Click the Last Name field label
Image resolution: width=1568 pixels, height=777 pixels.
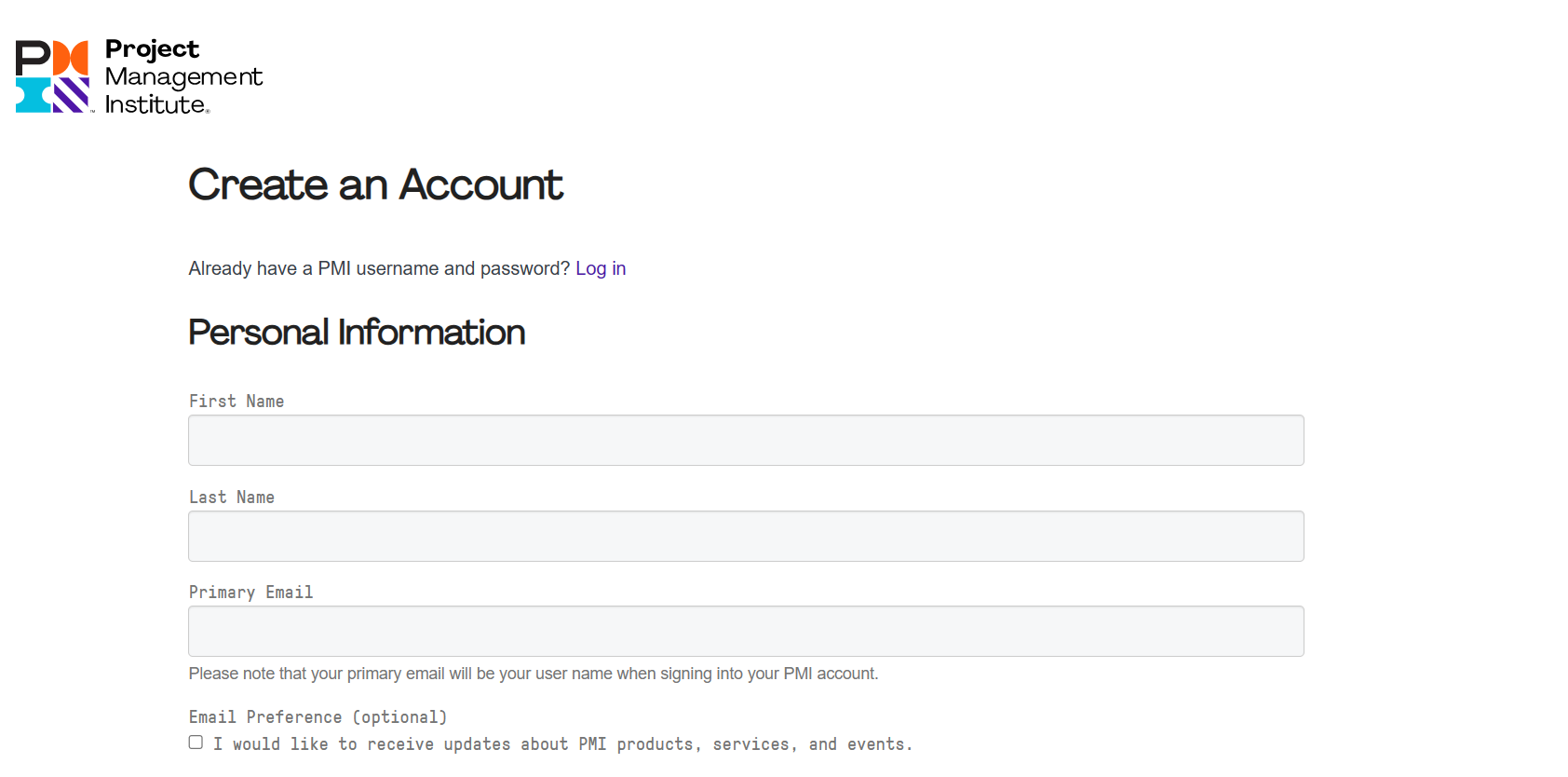(x=232, y=498)
